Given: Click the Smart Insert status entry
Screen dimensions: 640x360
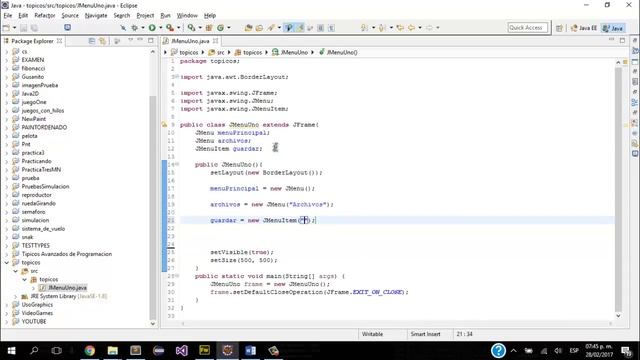Looking at the screenshot, I should coord(425,334).
